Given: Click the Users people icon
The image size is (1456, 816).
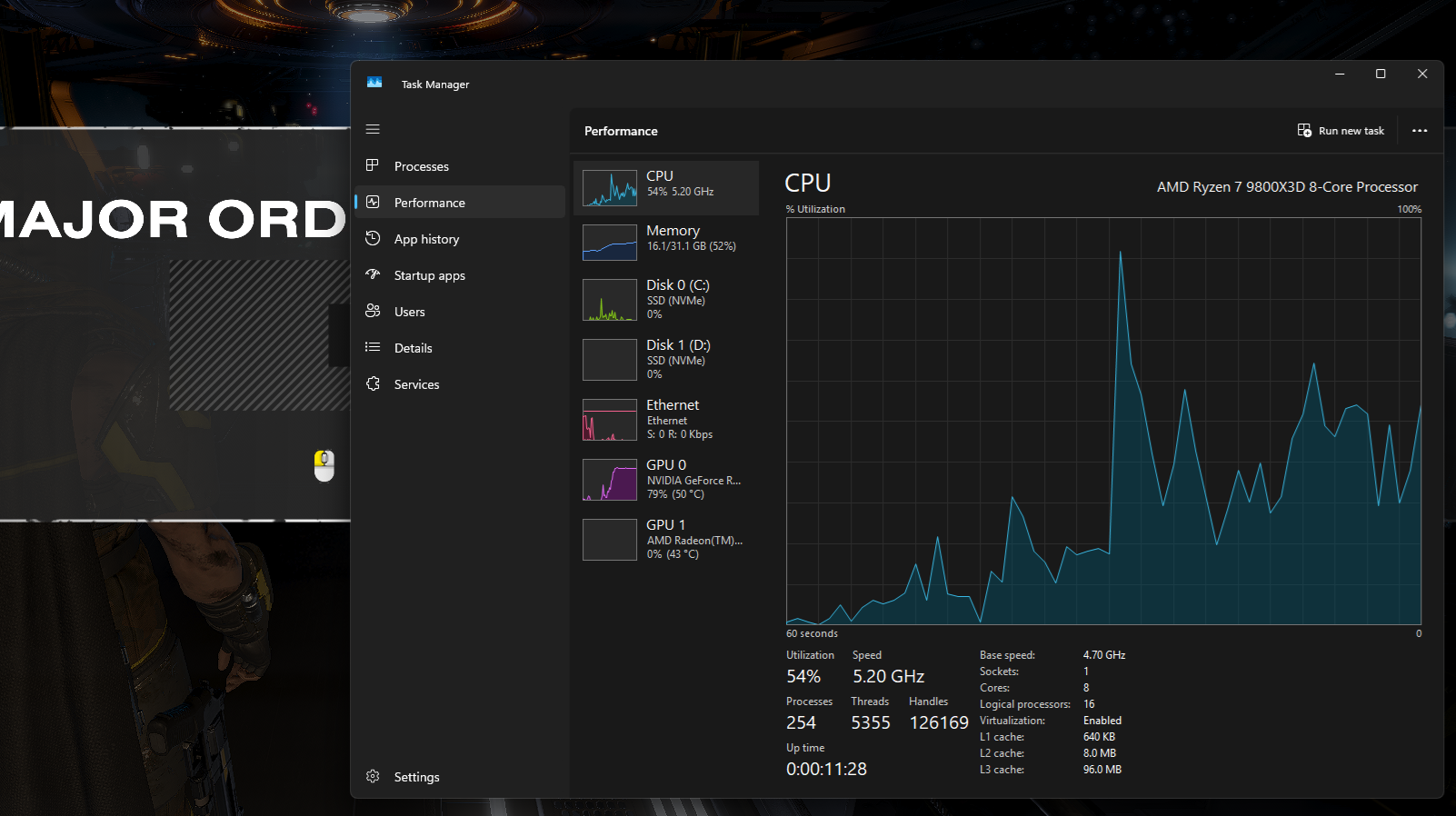Looking at the screenshot, I should 373,311.
